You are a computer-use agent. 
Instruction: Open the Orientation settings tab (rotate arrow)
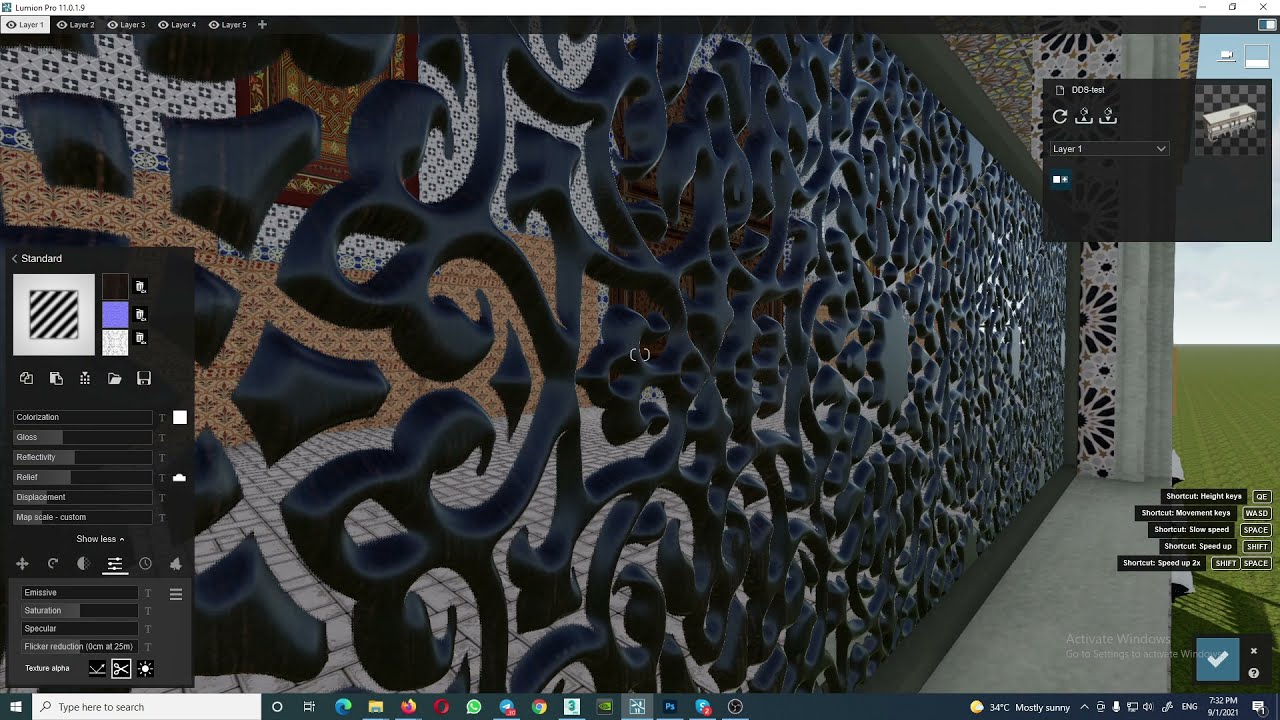[x=53, y=564]
